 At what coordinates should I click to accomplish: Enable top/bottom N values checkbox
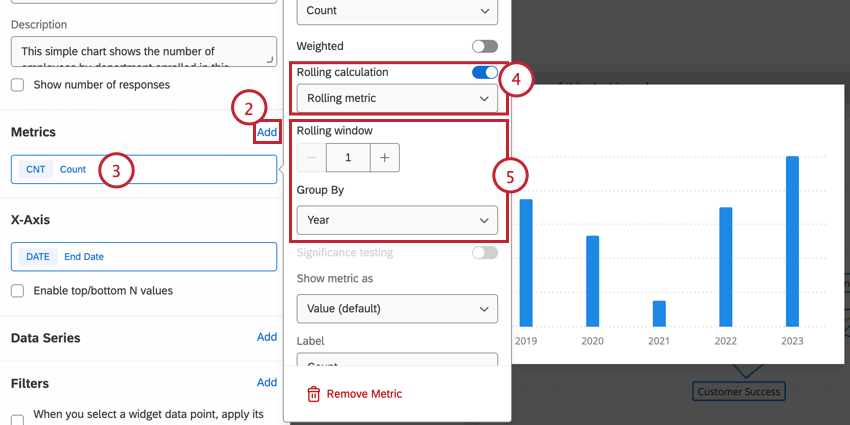pos(18,291)
